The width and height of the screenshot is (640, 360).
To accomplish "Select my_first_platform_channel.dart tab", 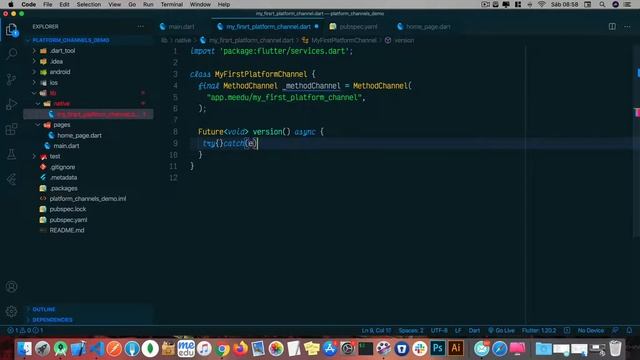I will 268,27.
